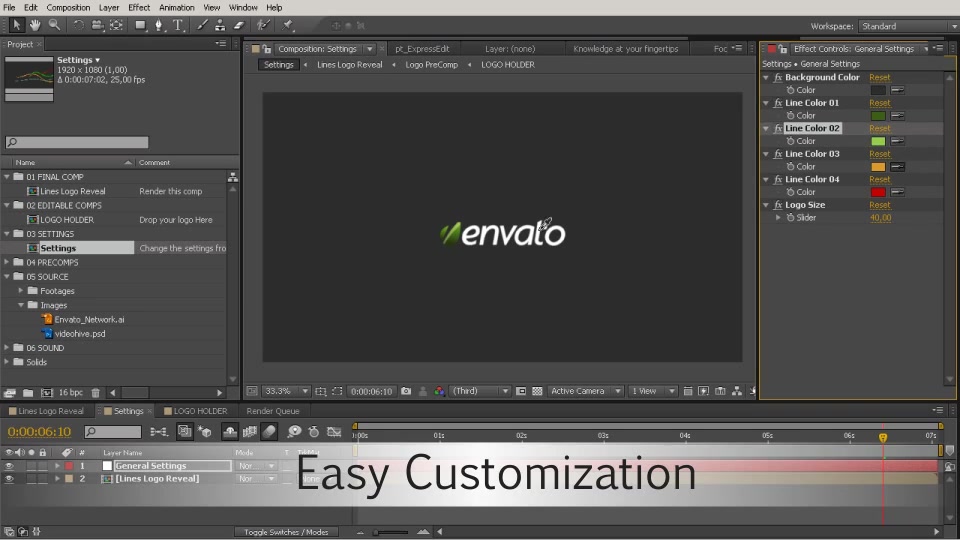Image resolution: width=960 pixels, height=540 pixels.
Task: Select the Hand tool
Action: [35, 25]
